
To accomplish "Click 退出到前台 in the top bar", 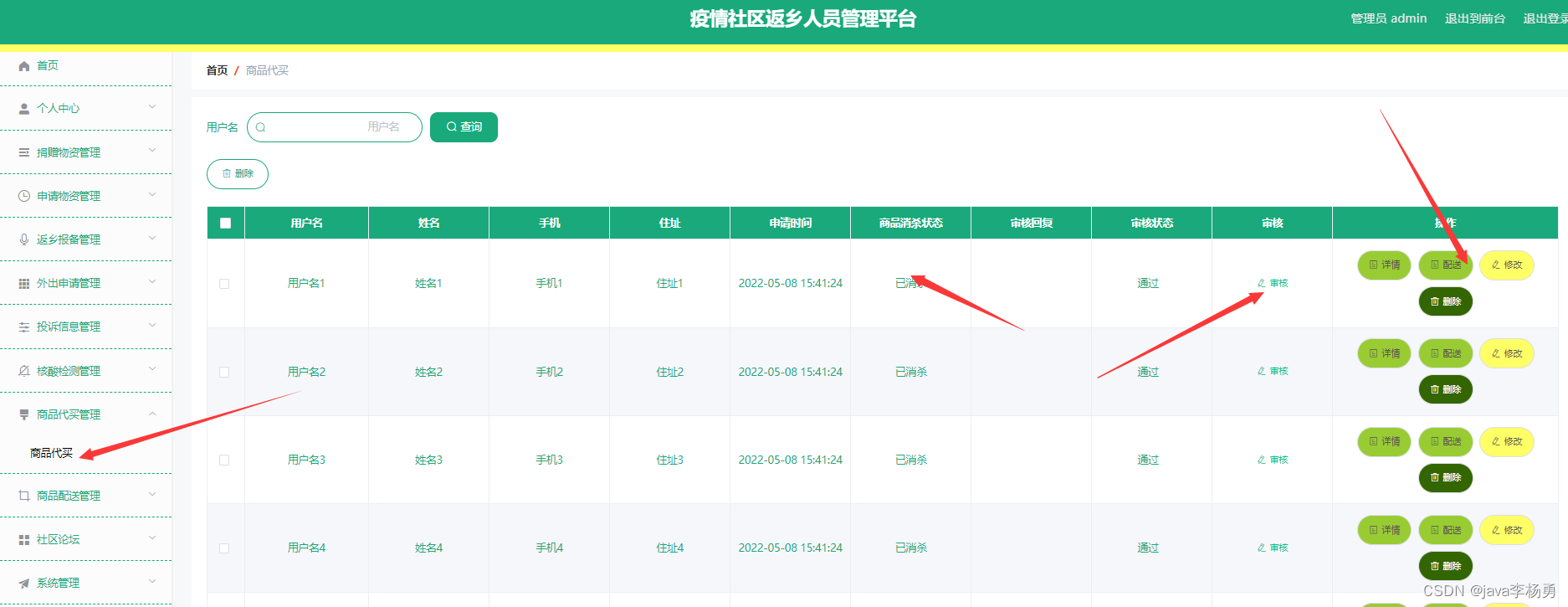I will pos(1475,18).
